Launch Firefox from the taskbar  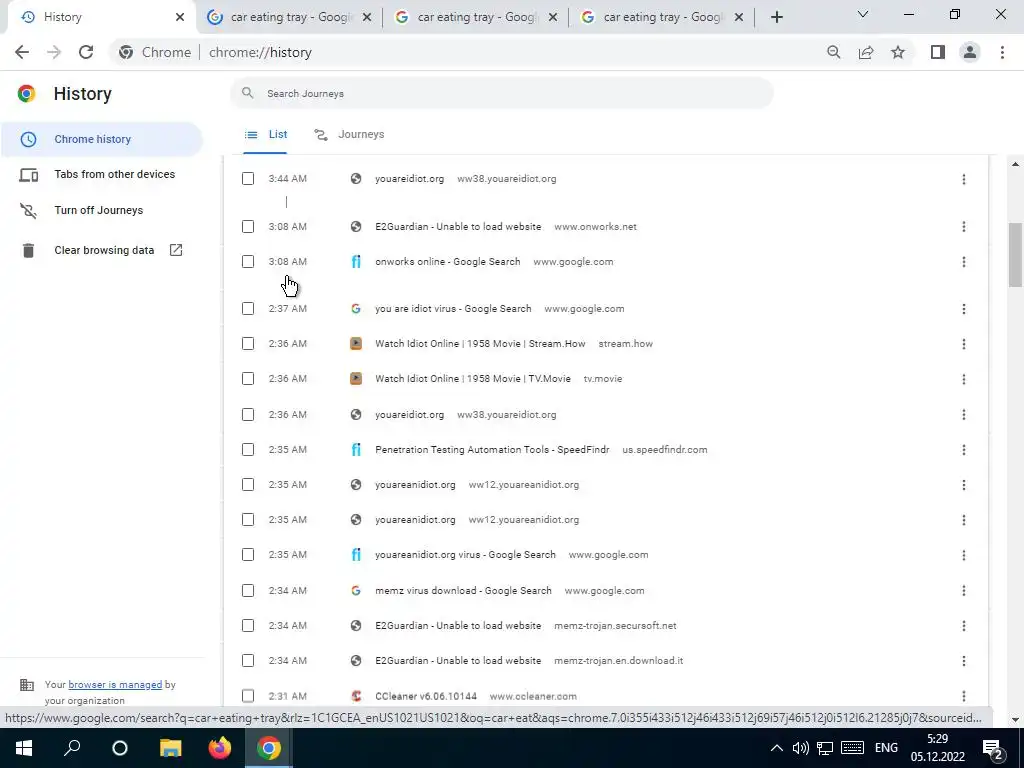219,748
